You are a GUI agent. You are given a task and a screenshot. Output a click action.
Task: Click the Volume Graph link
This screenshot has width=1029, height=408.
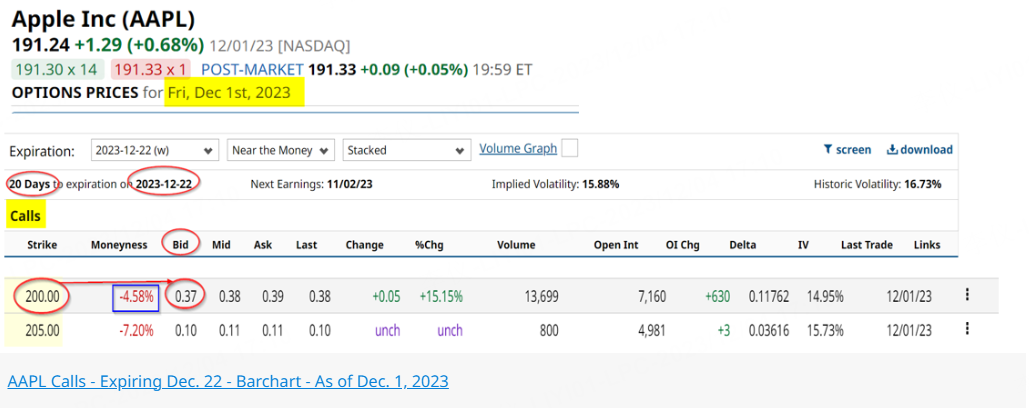tap(518, 148)
